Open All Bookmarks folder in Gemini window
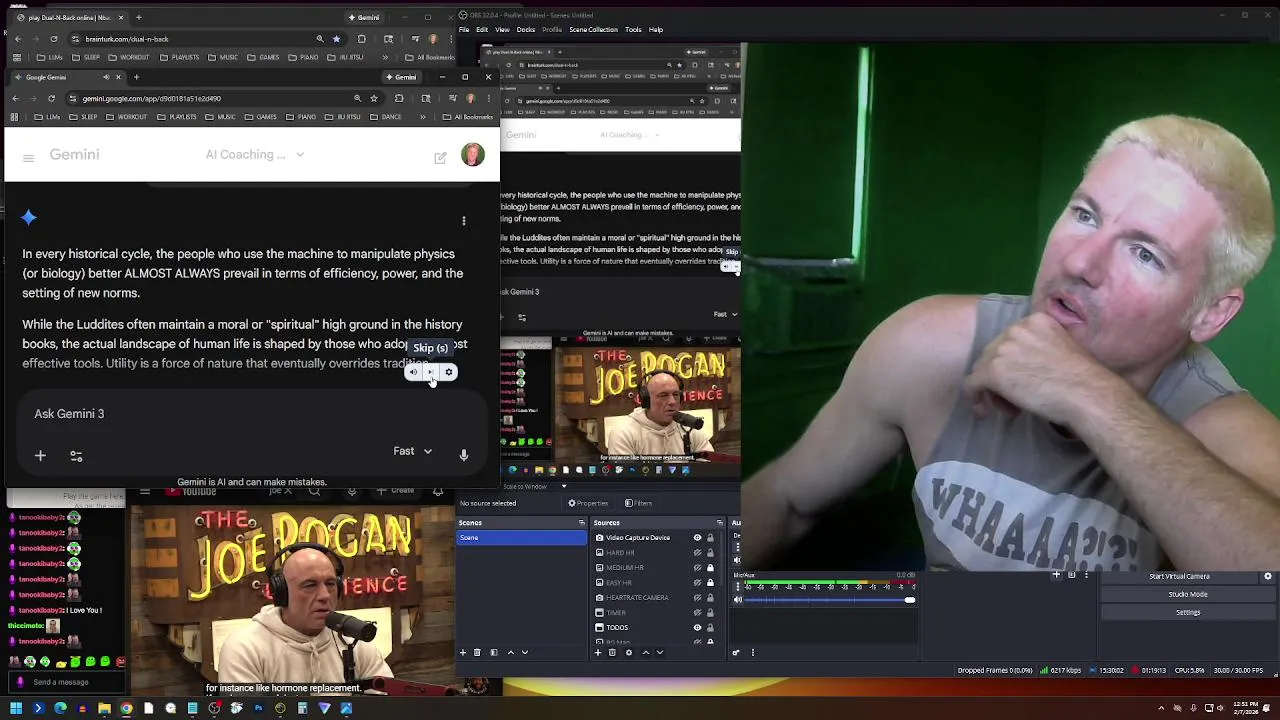1280x720 pixels. 468,117
